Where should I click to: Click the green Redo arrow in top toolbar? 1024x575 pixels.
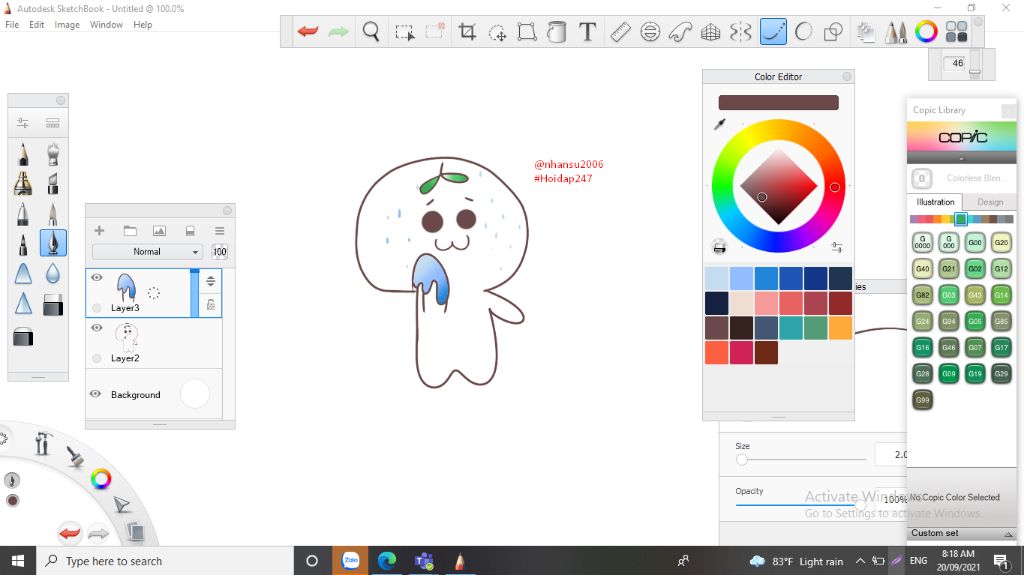pos(338,31)
